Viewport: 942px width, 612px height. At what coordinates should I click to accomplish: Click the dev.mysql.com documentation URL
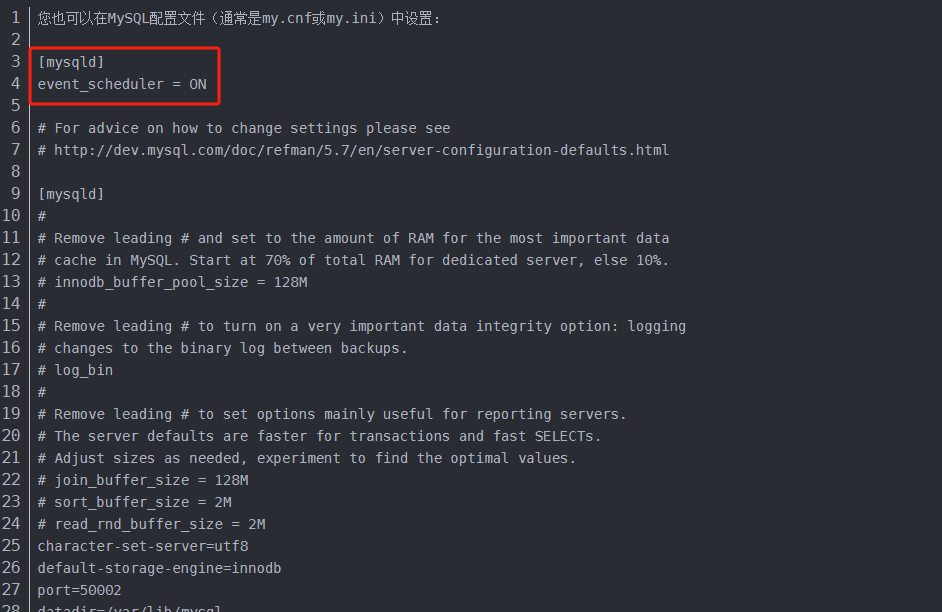(361, 150)
